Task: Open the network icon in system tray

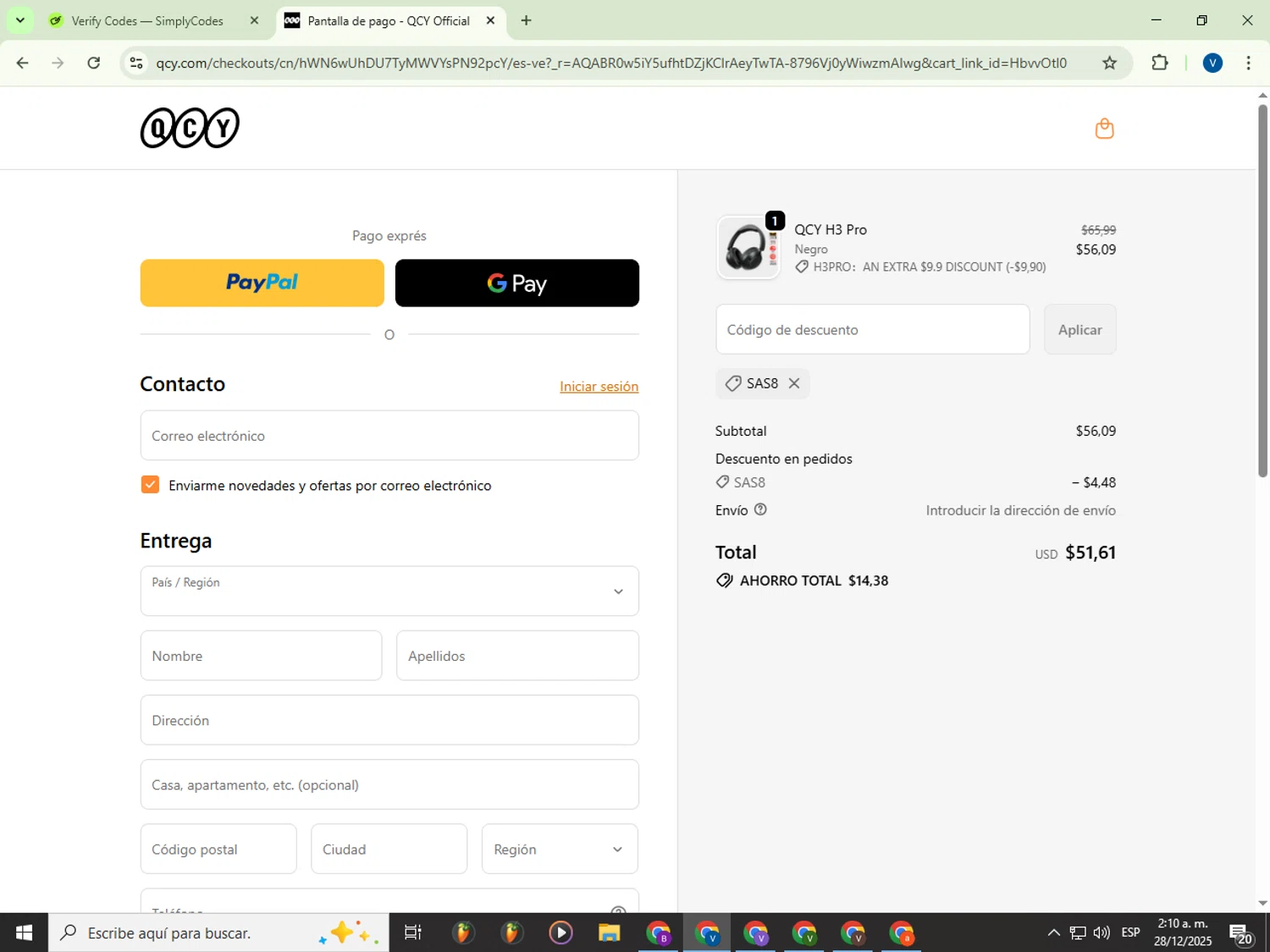Action: (1077, 933)
